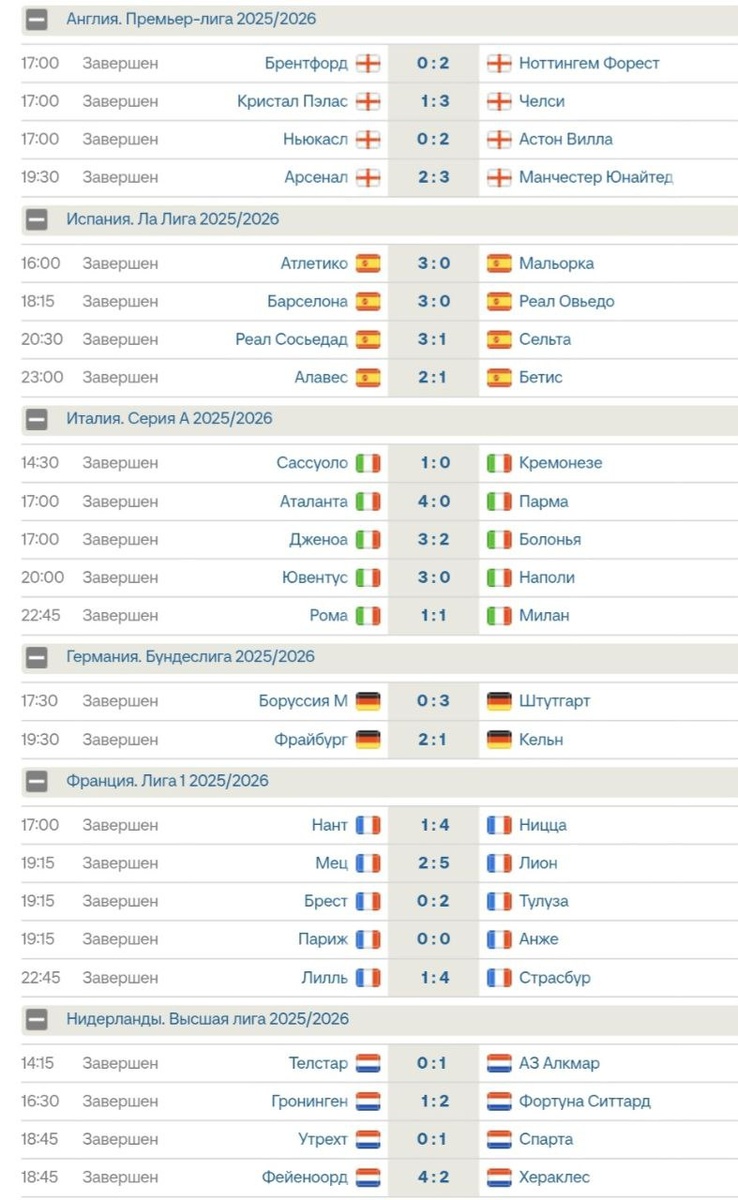Collapse the Англия Премьер-лига section
The width and height of the screenshot is (738, 1200).
(x=37, y=19)
